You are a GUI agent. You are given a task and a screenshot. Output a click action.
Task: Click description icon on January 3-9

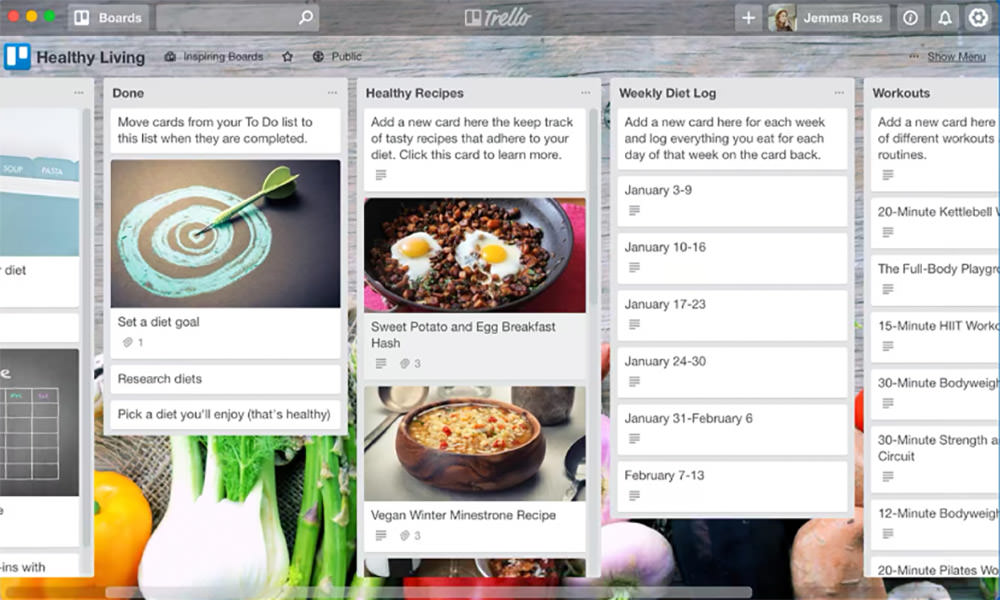[634, 210]
